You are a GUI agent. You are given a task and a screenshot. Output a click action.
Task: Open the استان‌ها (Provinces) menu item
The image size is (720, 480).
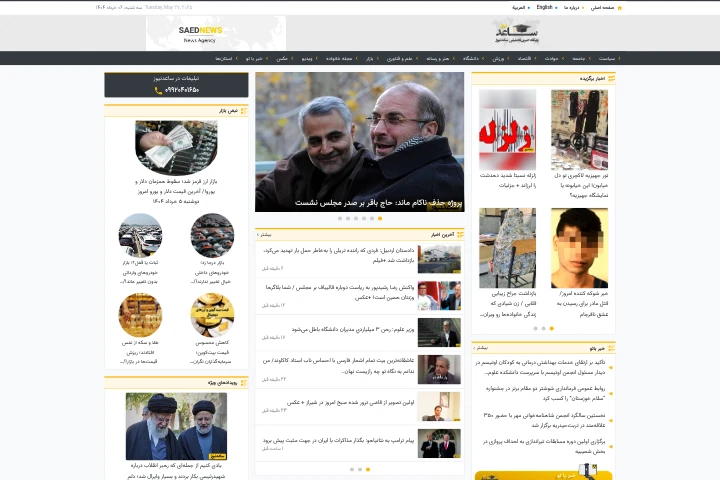tap(224, 58)
